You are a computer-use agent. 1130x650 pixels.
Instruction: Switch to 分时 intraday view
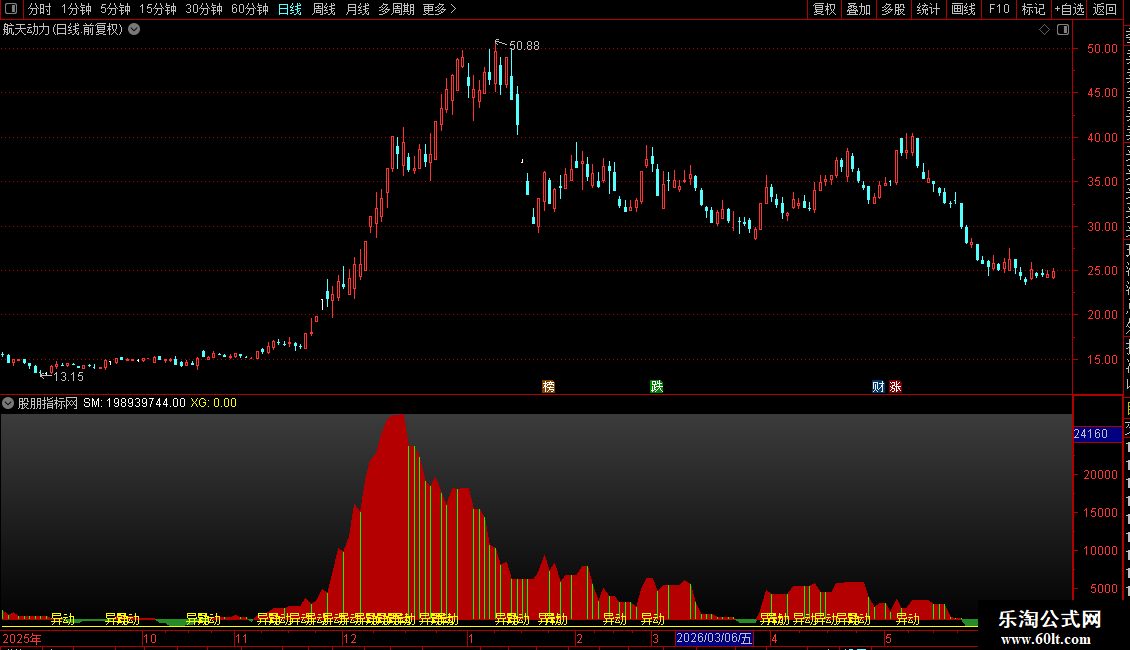(x=40, y=9)
